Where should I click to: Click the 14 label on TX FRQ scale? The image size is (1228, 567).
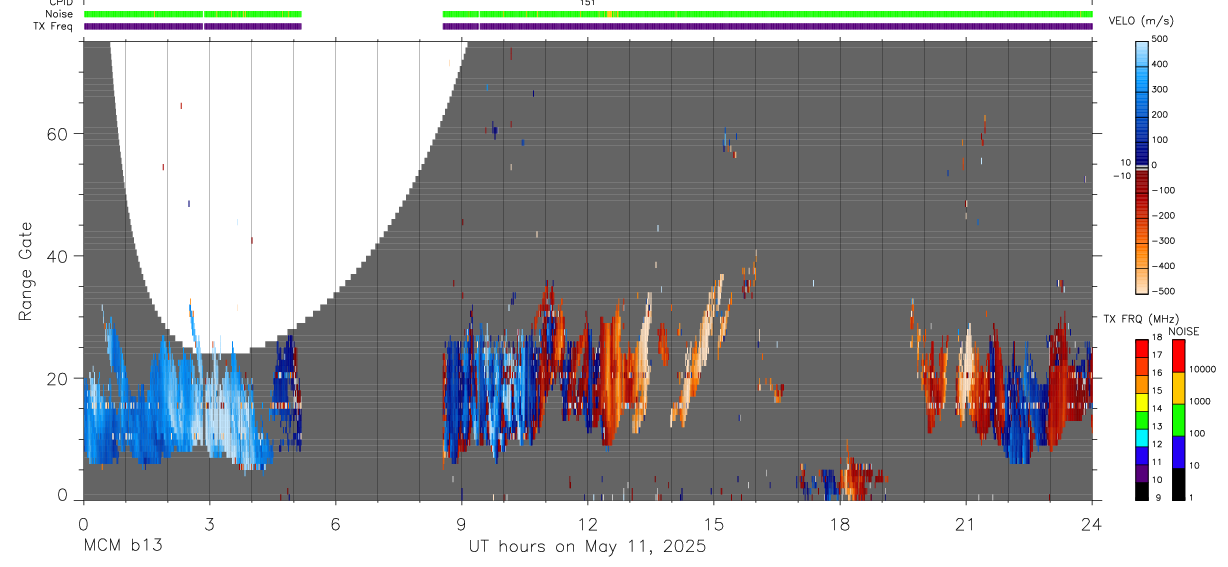point(1157,410)
